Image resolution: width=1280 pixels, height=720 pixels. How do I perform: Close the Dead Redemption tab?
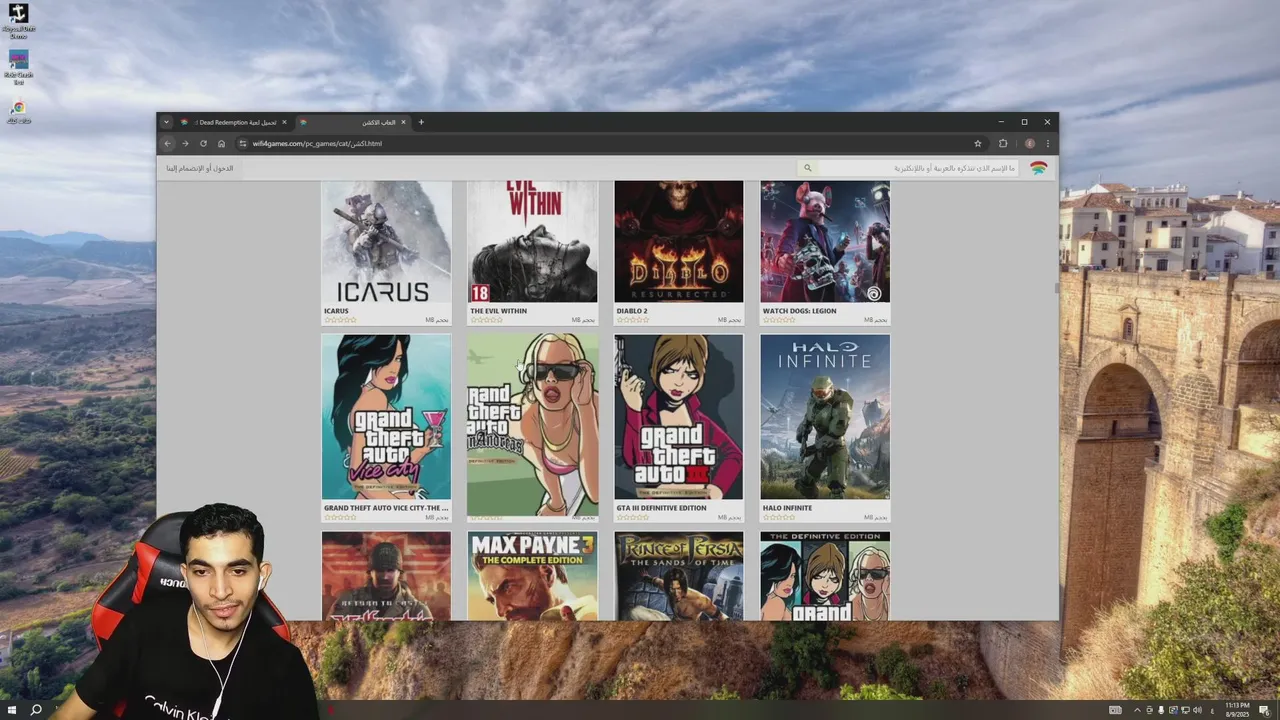(284, 122)
